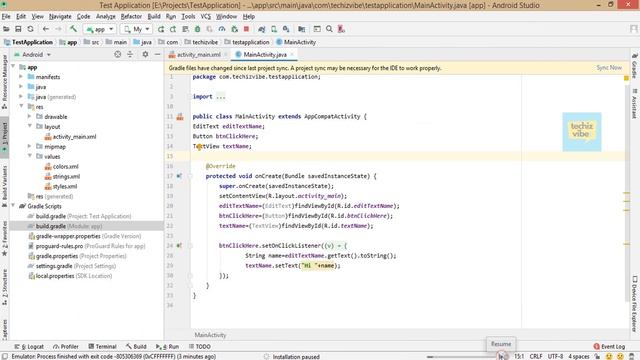Screen dimensions: 640x360
Task: Click the Back navigation arrow
Action: [x=46, y=29]
